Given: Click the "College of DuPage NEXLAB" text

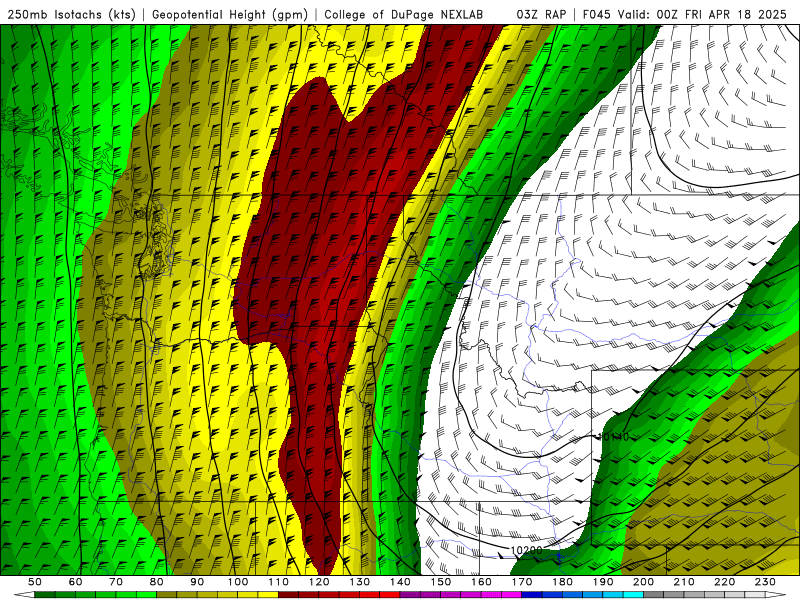Looking at the screenshot, I should tap(404, 14).
